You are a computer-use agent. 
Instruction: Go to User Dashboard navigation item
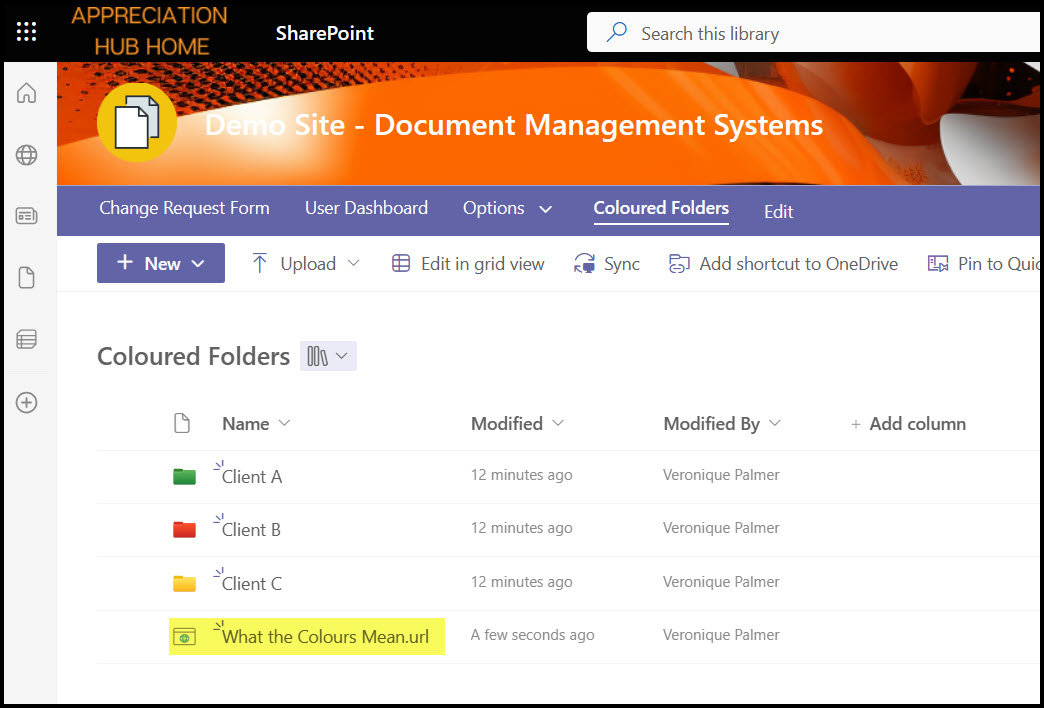366,209
